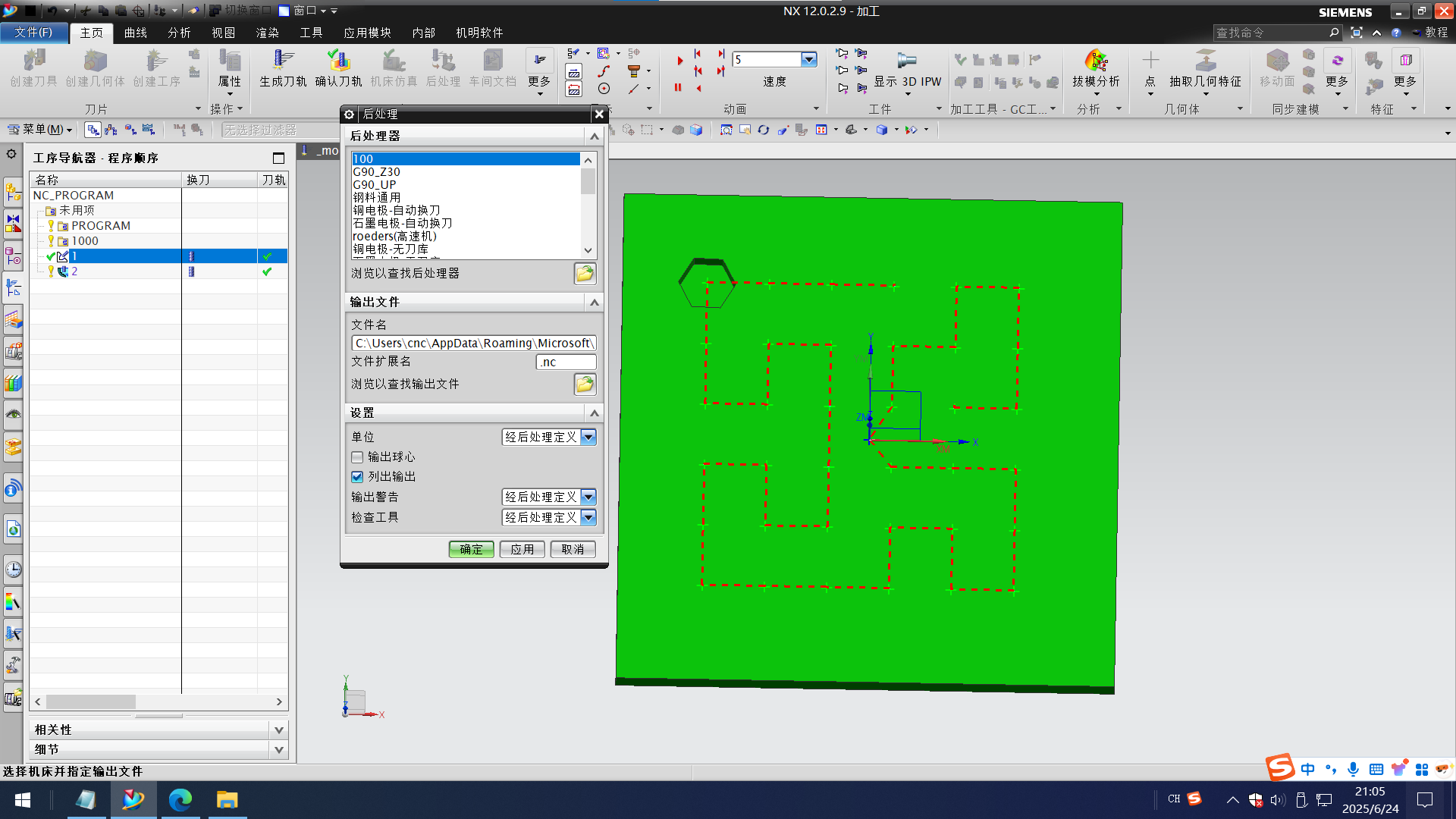Open the 单位 units dropdown

pyautogui.click(x=588, y=438)
